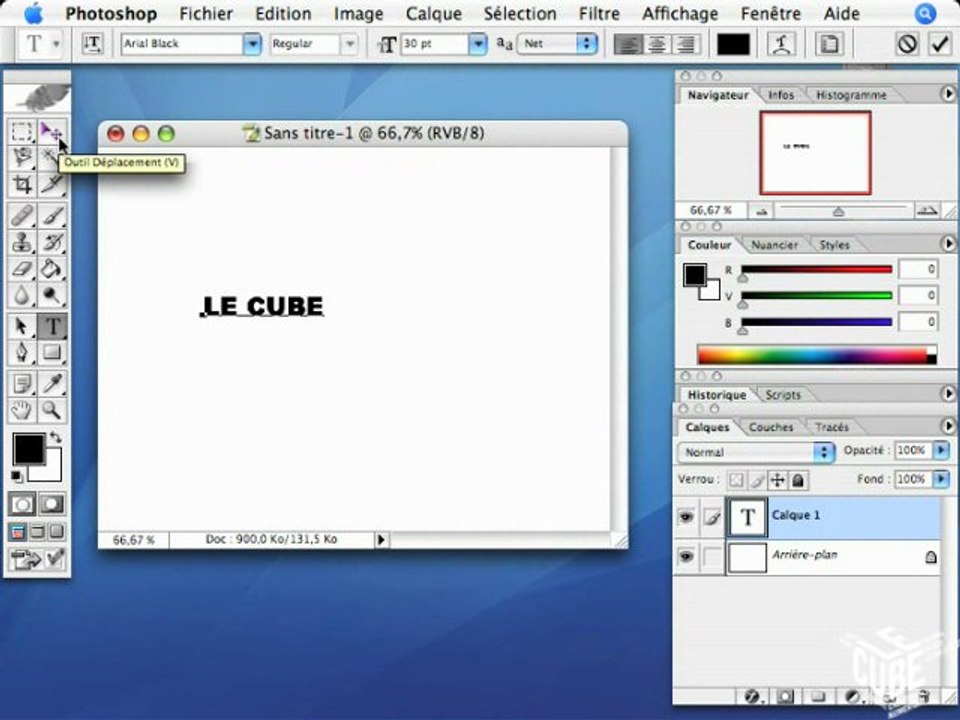Select the Rectangle shape tool
Viewport: 960px width, 720px height.
[x=51, y=353]
